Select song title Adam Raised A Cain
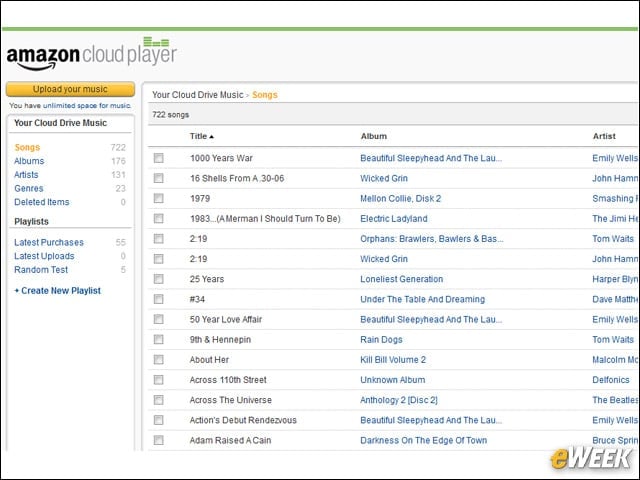This screenshot has width=640, height=480. [230, 440]
